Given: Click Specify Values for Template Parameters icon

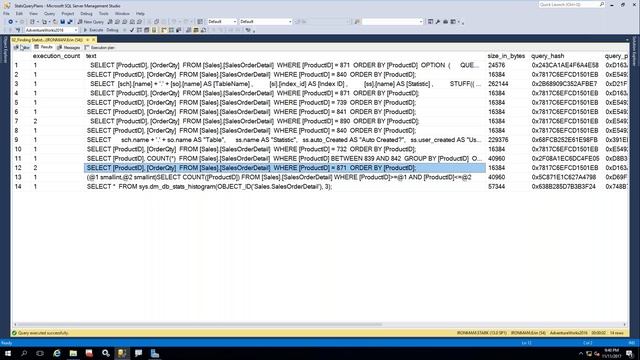Looking at the screenshot, I should coord(248,30).
